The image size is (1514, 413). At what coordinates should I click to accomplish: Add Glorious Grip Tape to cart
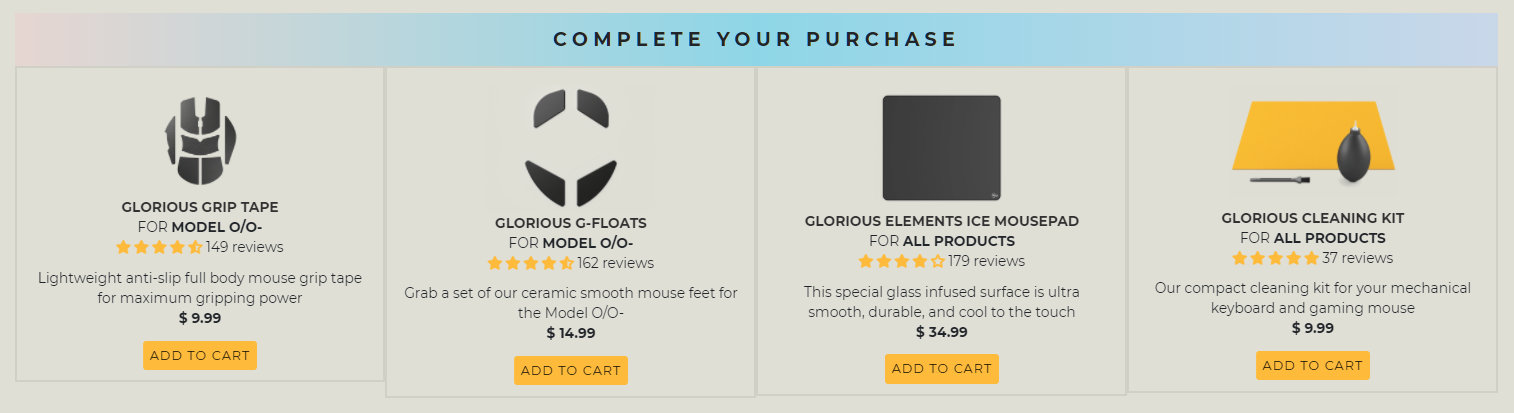coord(200,355)
